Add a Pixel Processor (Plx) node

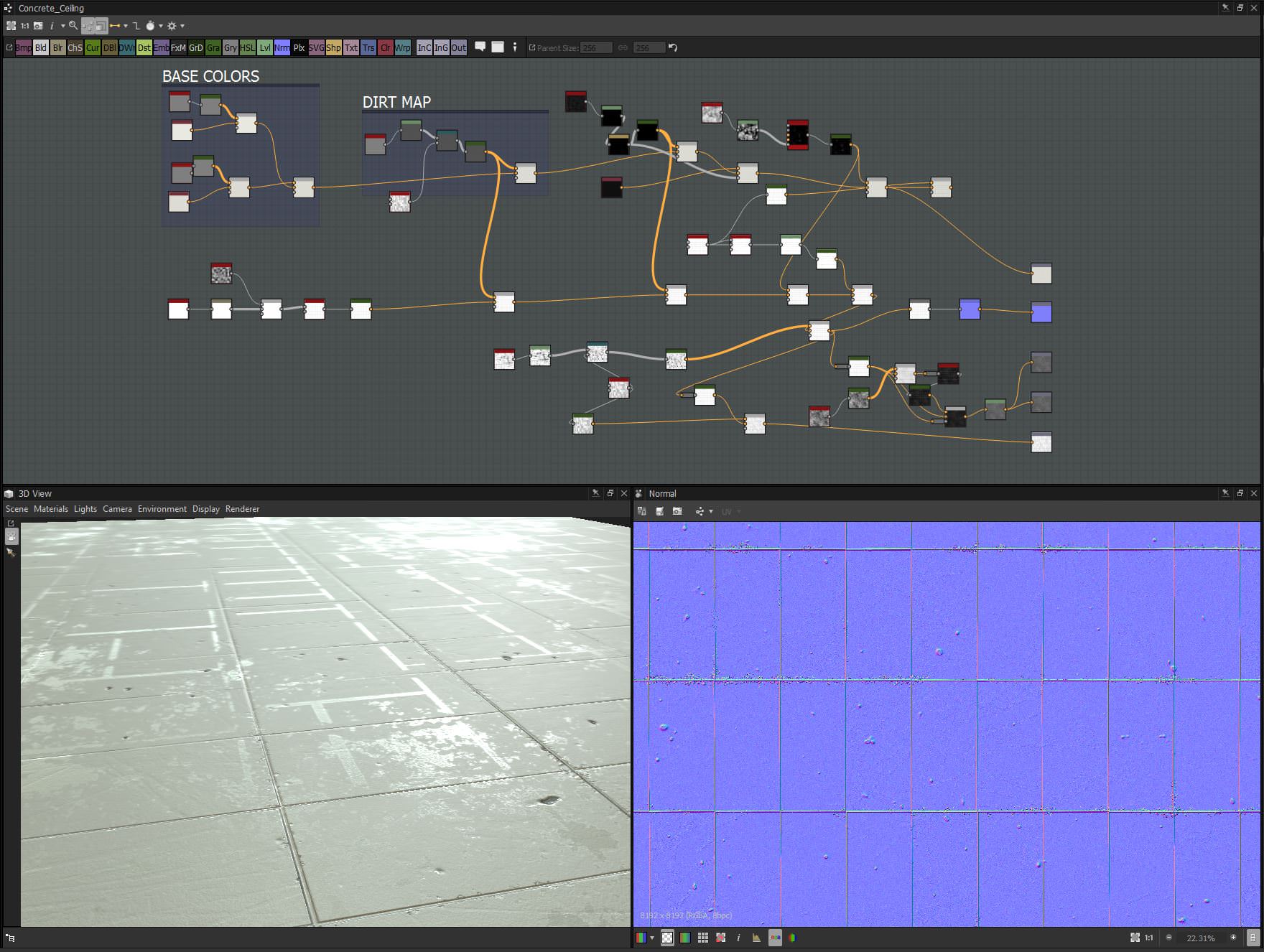[x=299, y=48]
